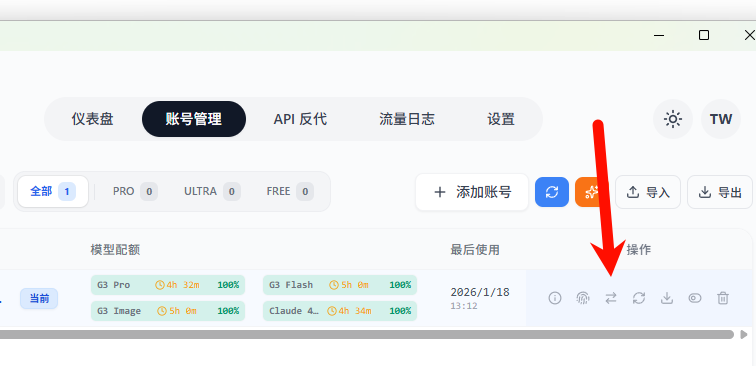Toggle the light theme sun icon
The width and height of the screenshot is (756, 366).
pos(673,119)
